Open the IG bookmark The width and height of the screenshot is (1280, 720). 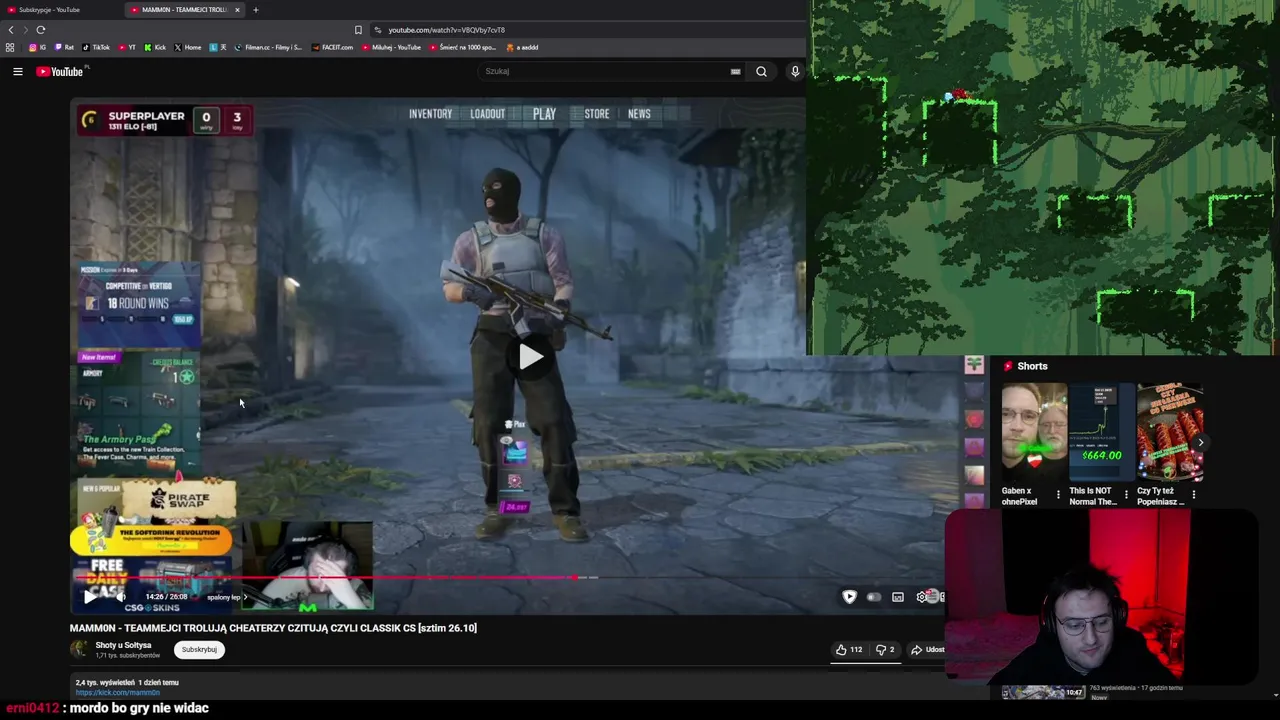coord(38,47)
